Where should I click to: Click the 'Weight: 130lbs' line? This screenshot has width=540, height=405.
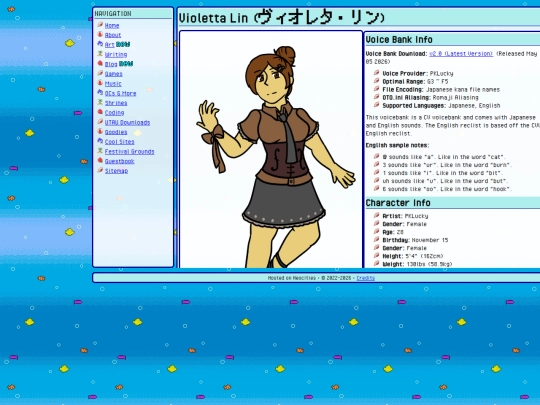coord(417,264)
